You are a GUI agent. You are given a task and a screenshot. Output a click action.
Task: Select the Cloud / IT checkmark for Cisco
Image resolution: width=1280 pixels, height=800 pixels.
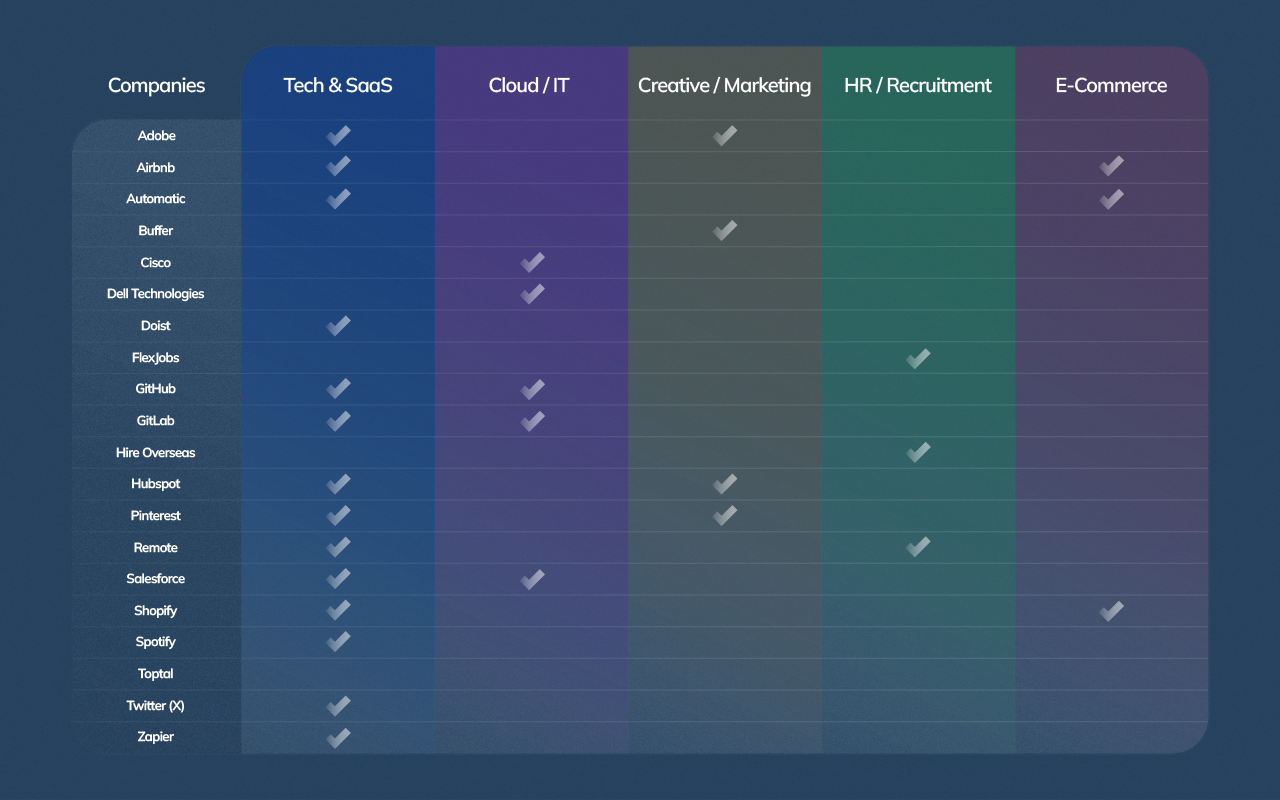point(531,262)
